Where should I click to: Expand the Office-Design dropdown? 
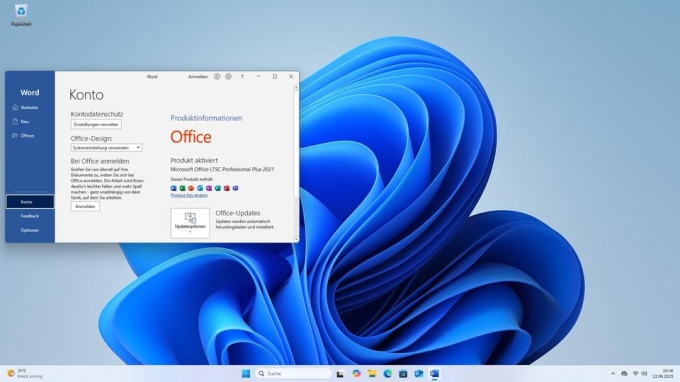coord(106,148)
